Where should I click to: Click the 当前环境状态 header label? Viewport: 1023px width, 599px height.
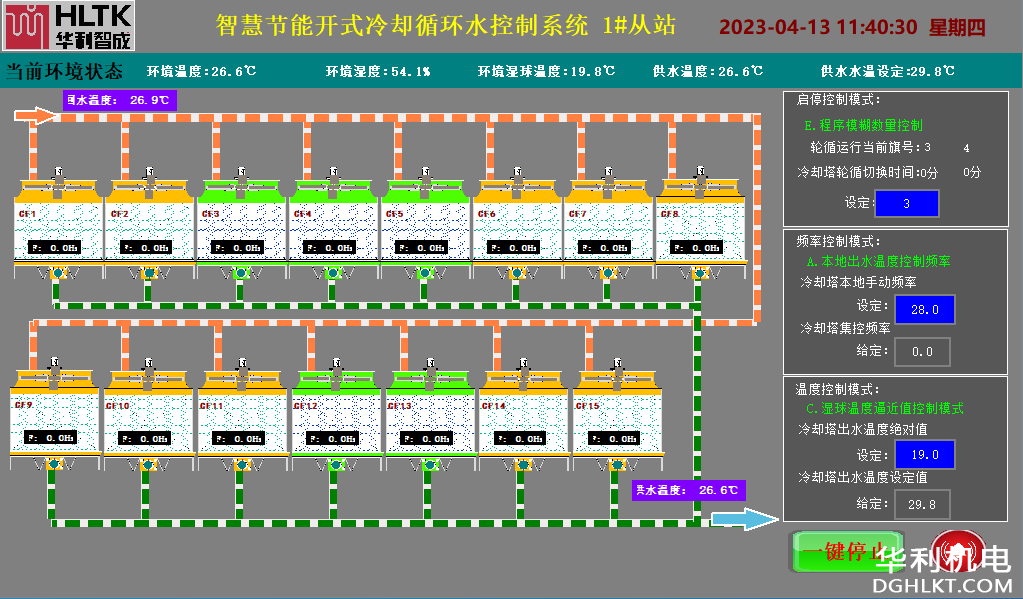64,72
